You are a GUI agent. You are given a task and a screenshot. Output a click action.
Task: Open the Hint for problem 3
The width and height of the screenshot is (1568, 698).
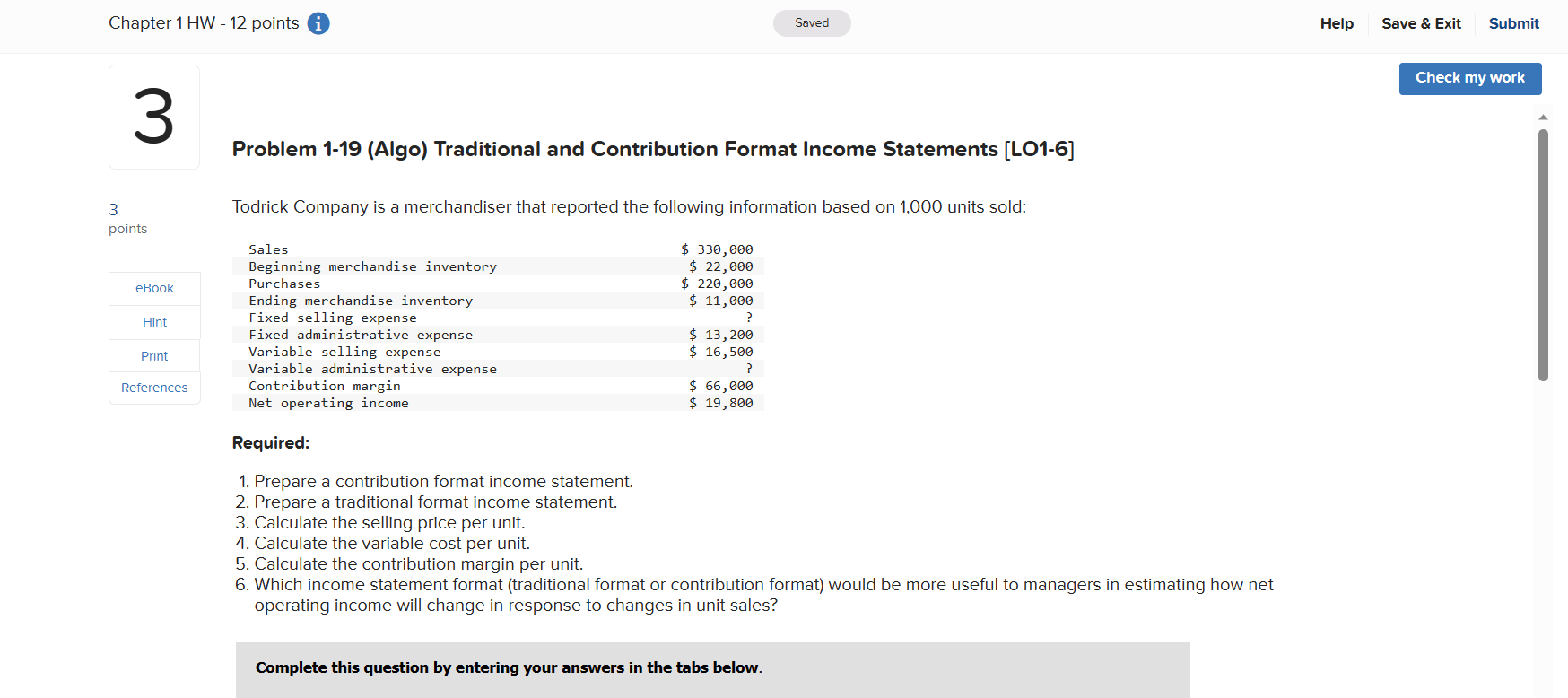point(153,321)
